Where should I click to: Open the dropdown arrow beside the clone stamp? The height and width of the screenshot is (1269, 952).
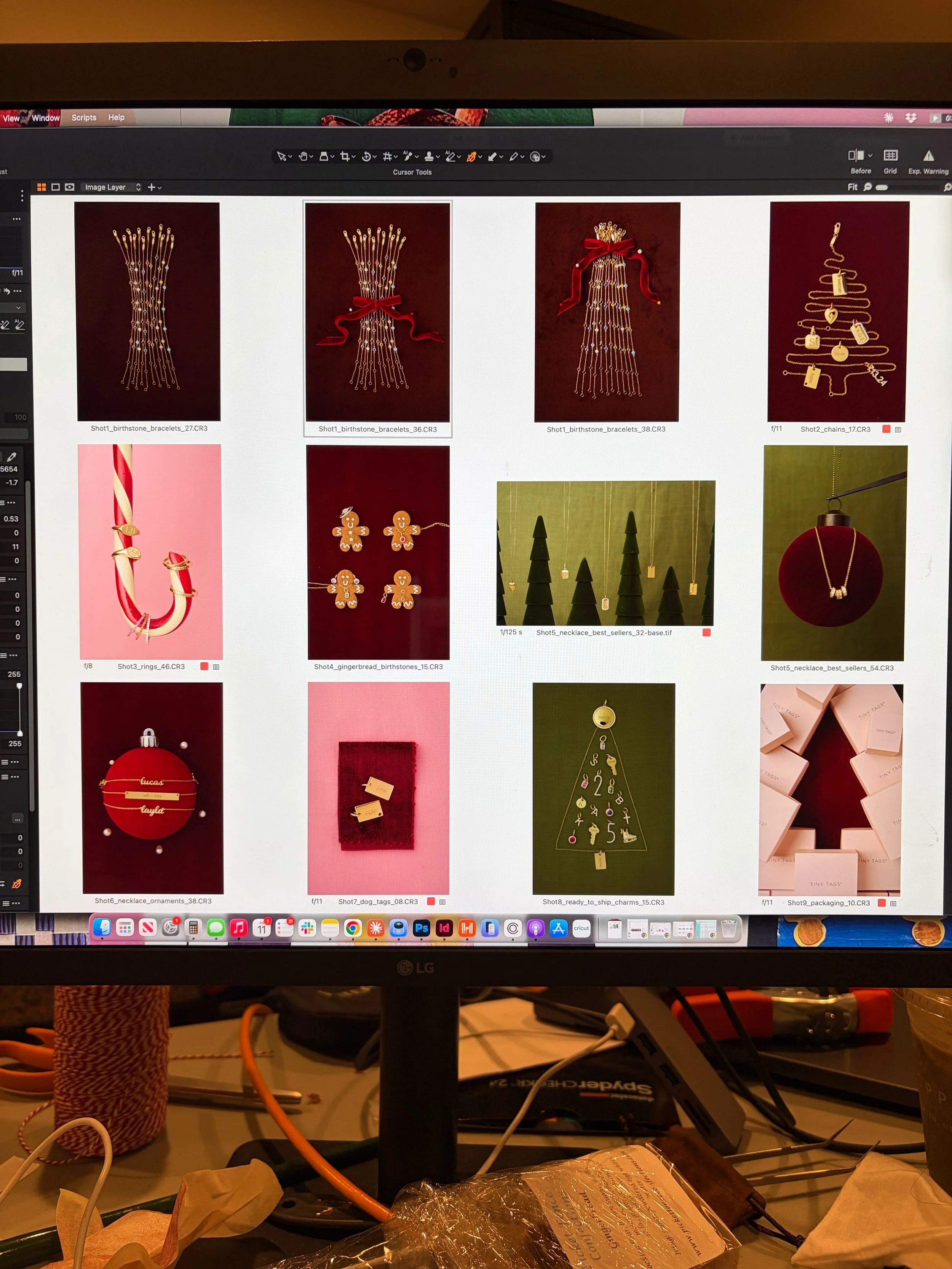438,156
